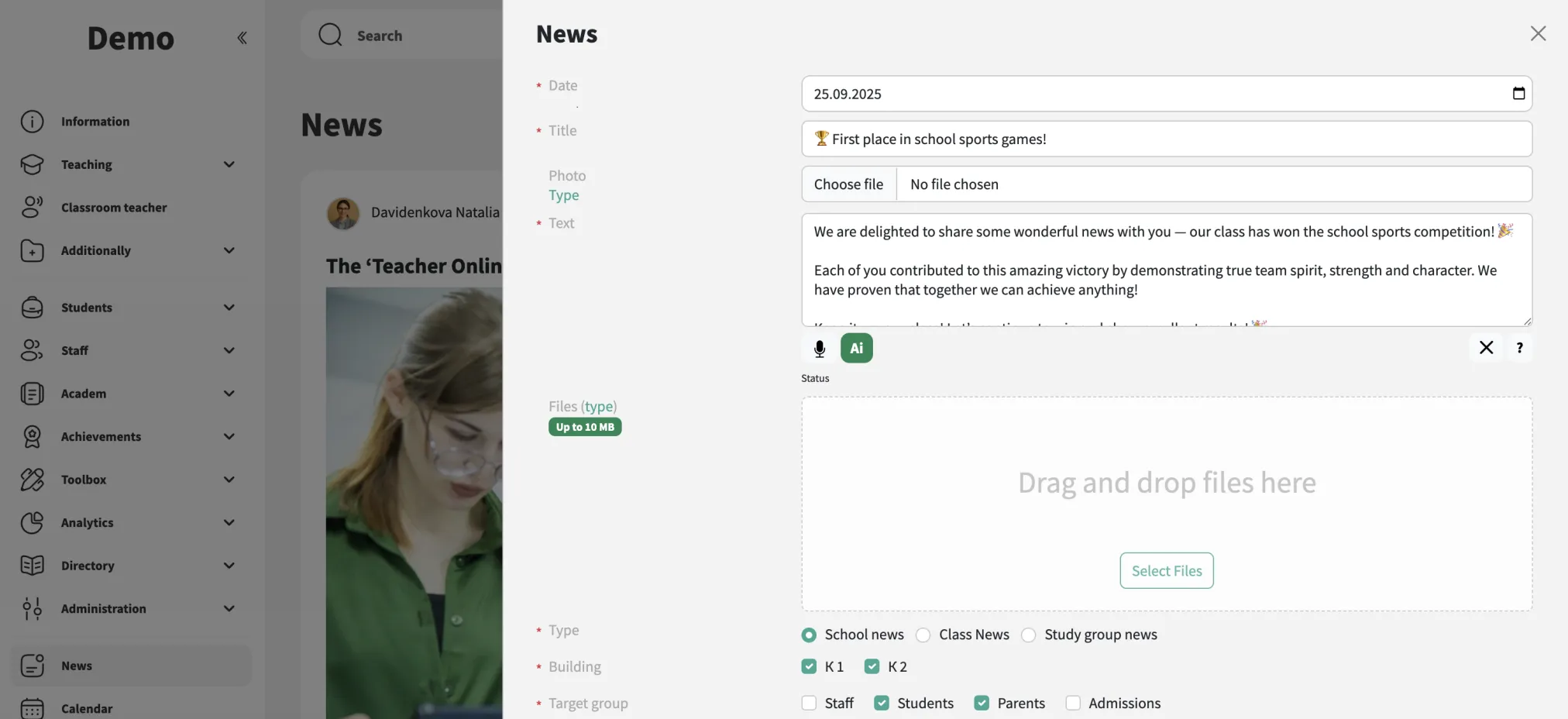Clear text with the X icon beside help
The image size is (1568, 719).
tap(1485, 348)
